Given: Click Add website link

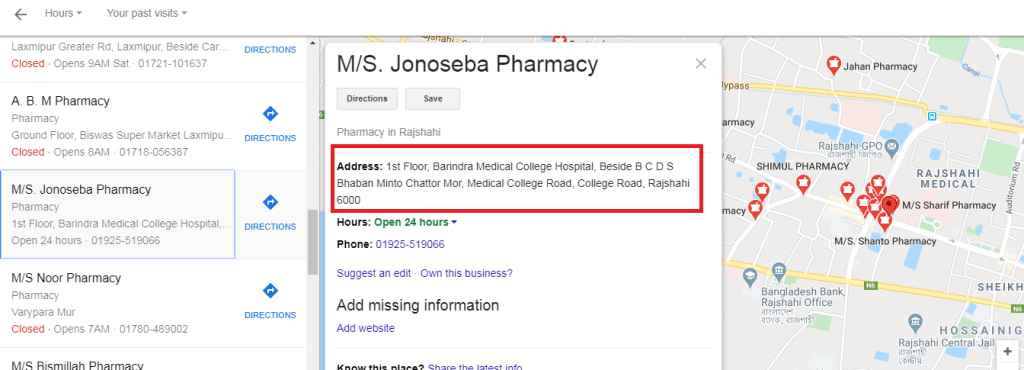Looking at the screenshot, I should [366, 328].
